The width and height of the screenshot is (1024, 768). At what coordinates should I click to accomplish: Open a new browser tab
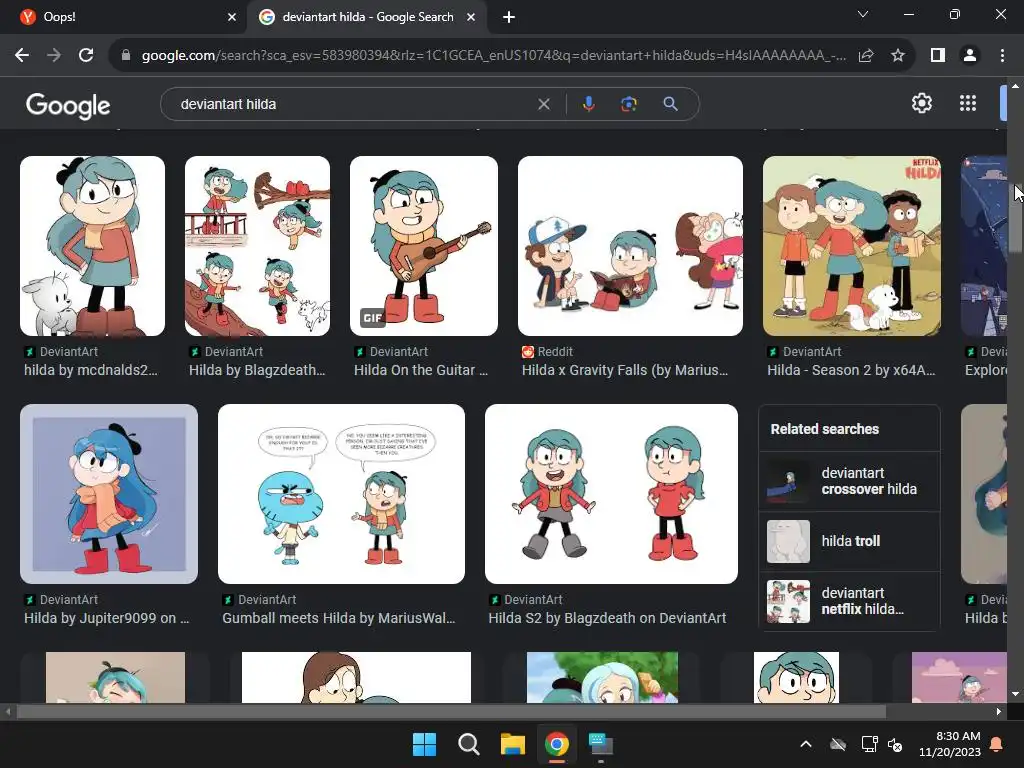point(509,17)
